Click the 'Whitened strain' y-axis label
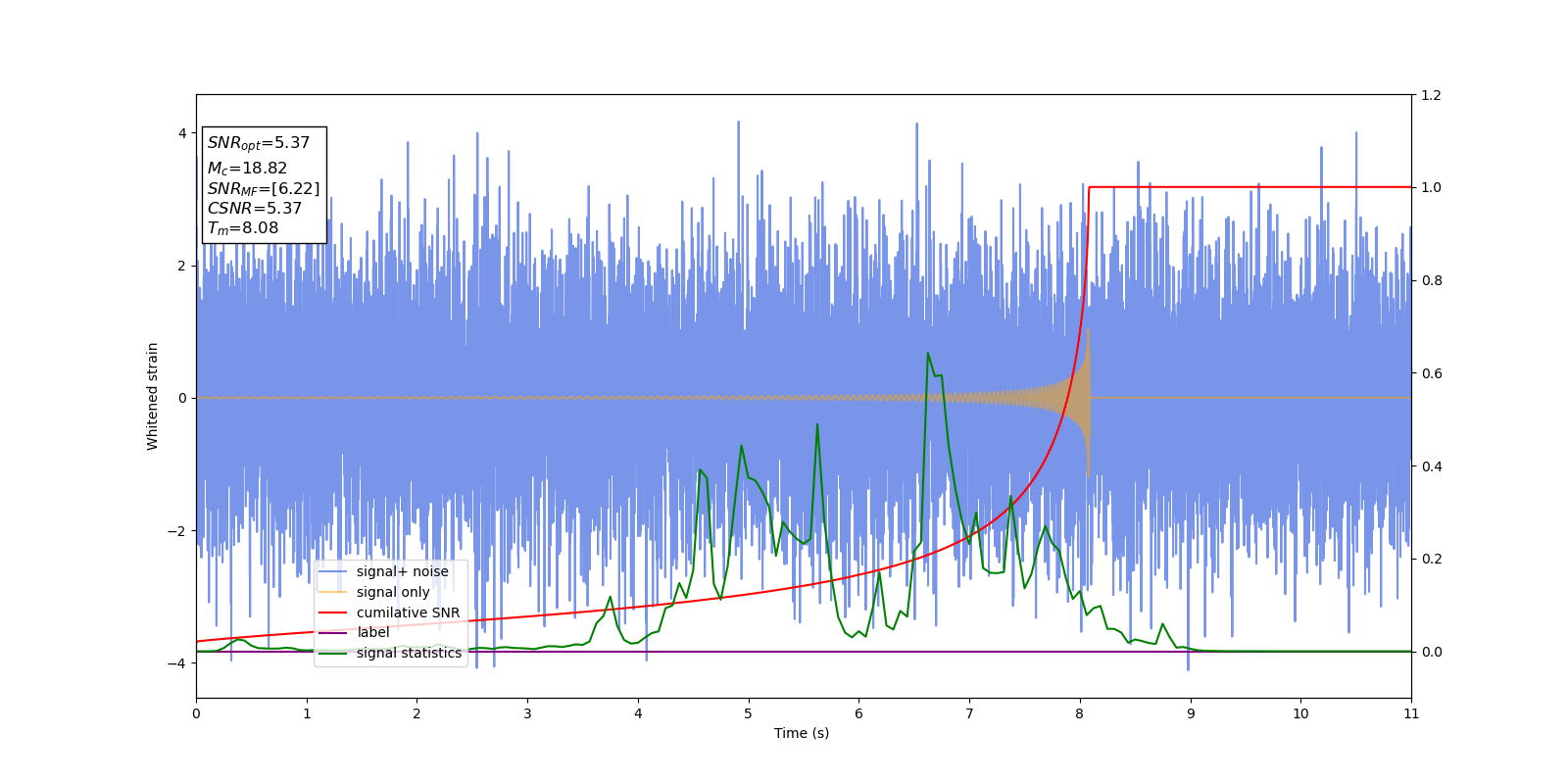The height and width of the screenshot is (784, 1568). pos(153,396)
